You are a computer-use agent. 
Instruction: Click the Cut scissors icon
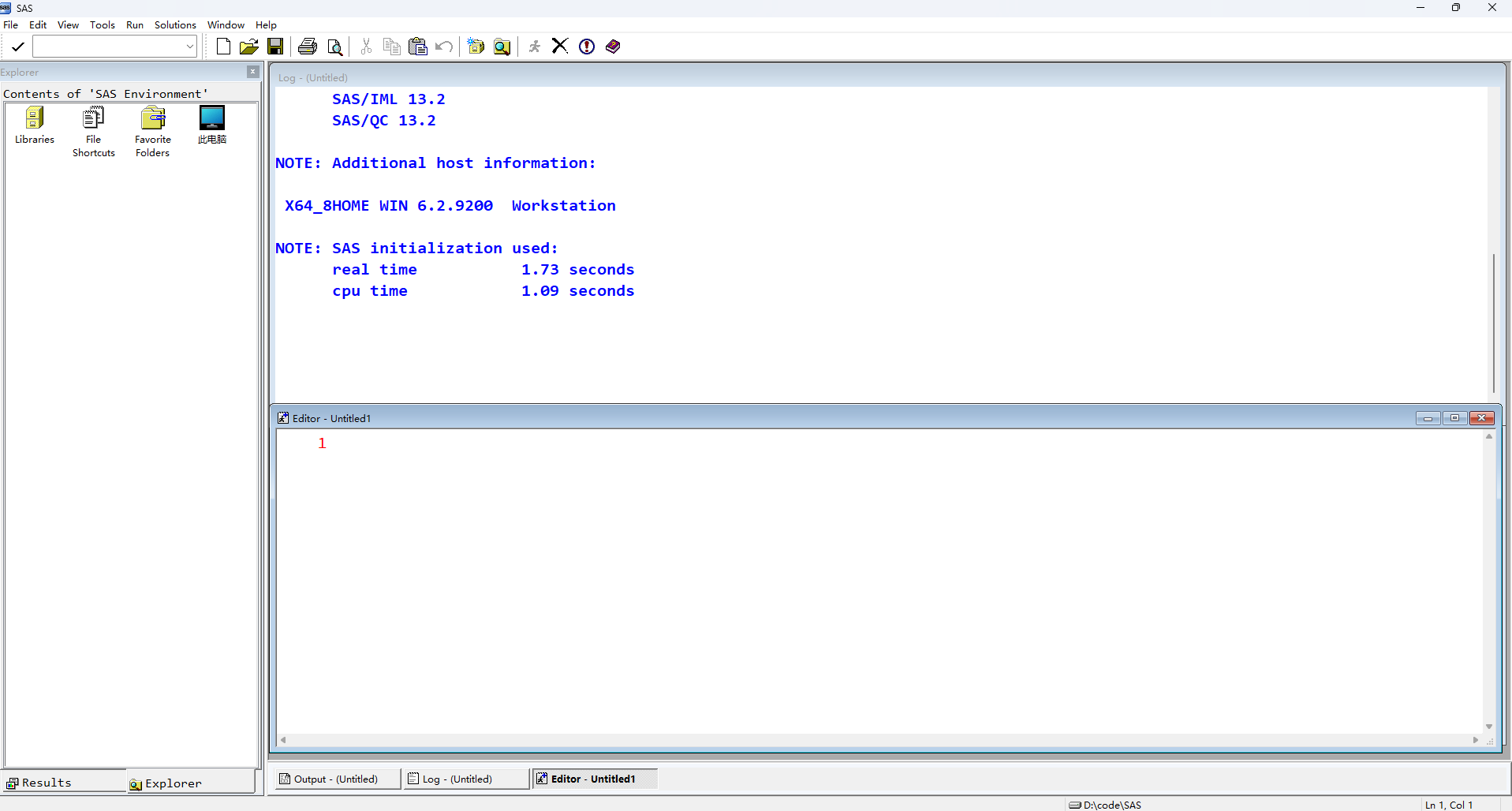click(x=366, y=47)
